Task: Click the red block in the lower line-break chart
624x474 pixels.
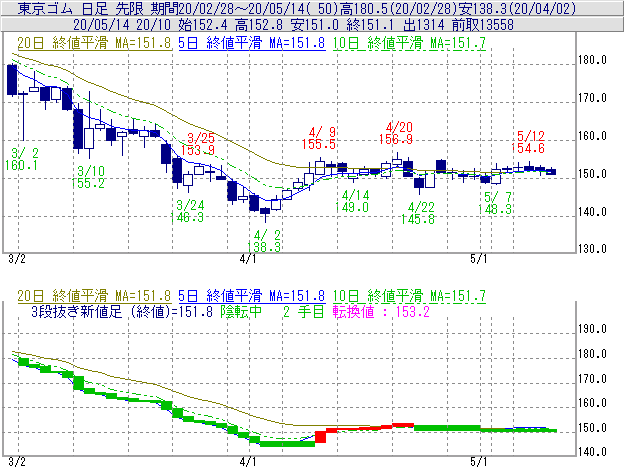Action: pyautogui.click(x=320, y=437)
